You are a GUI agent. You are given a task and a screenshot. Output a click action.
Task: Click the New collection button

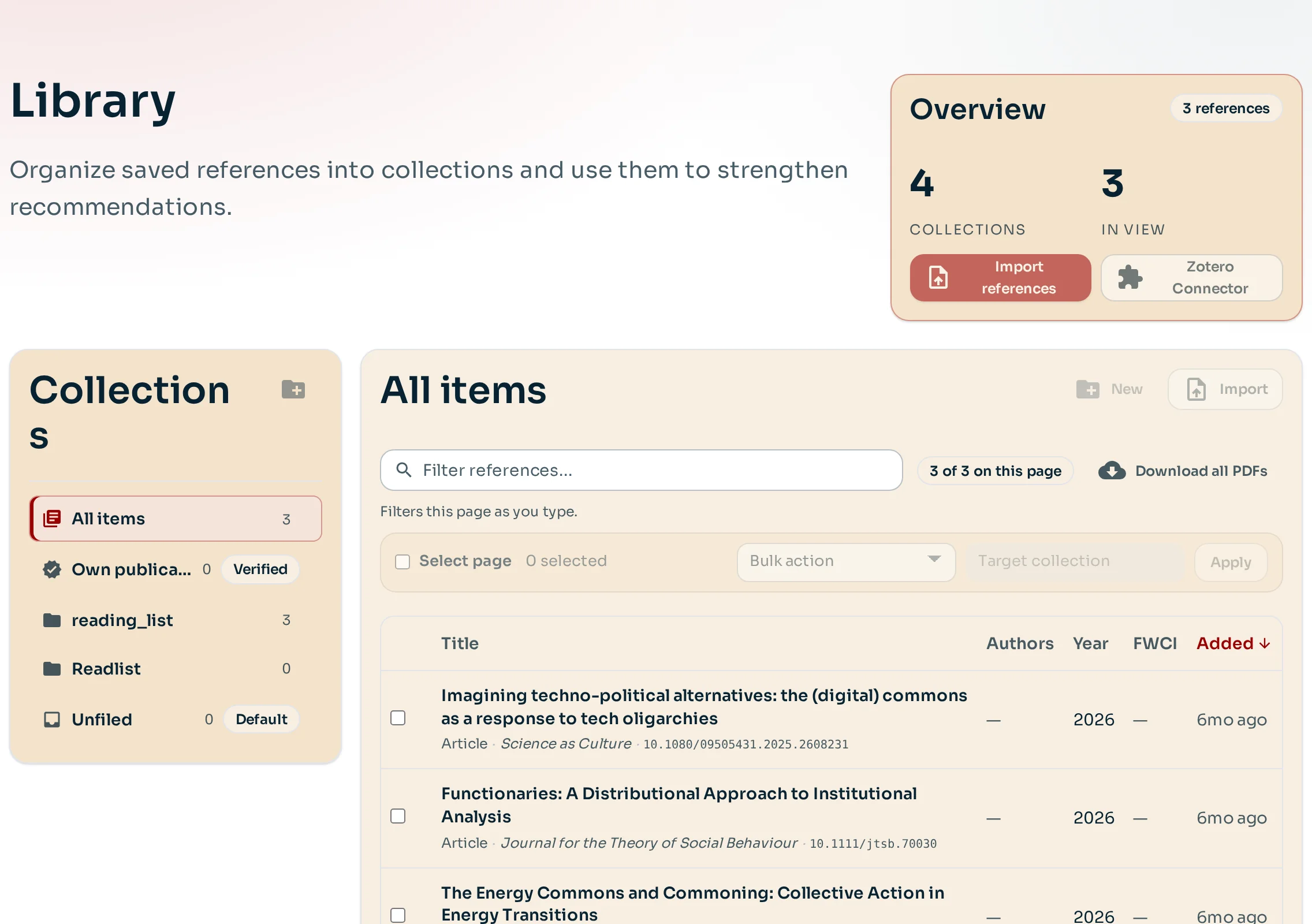click(x=1109, y=389)
